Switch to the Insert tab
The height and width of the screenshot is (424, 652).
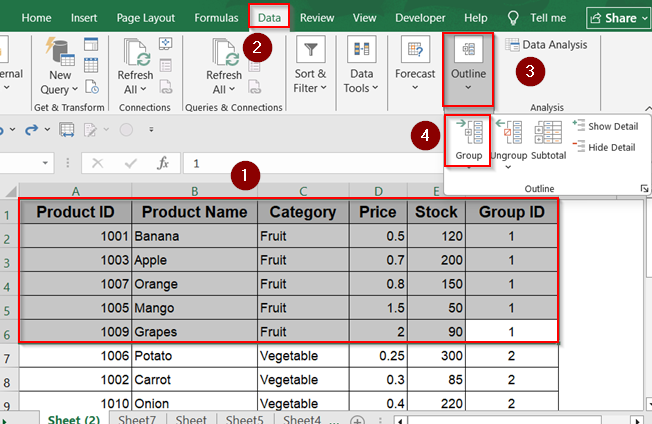tap(84, 18)
